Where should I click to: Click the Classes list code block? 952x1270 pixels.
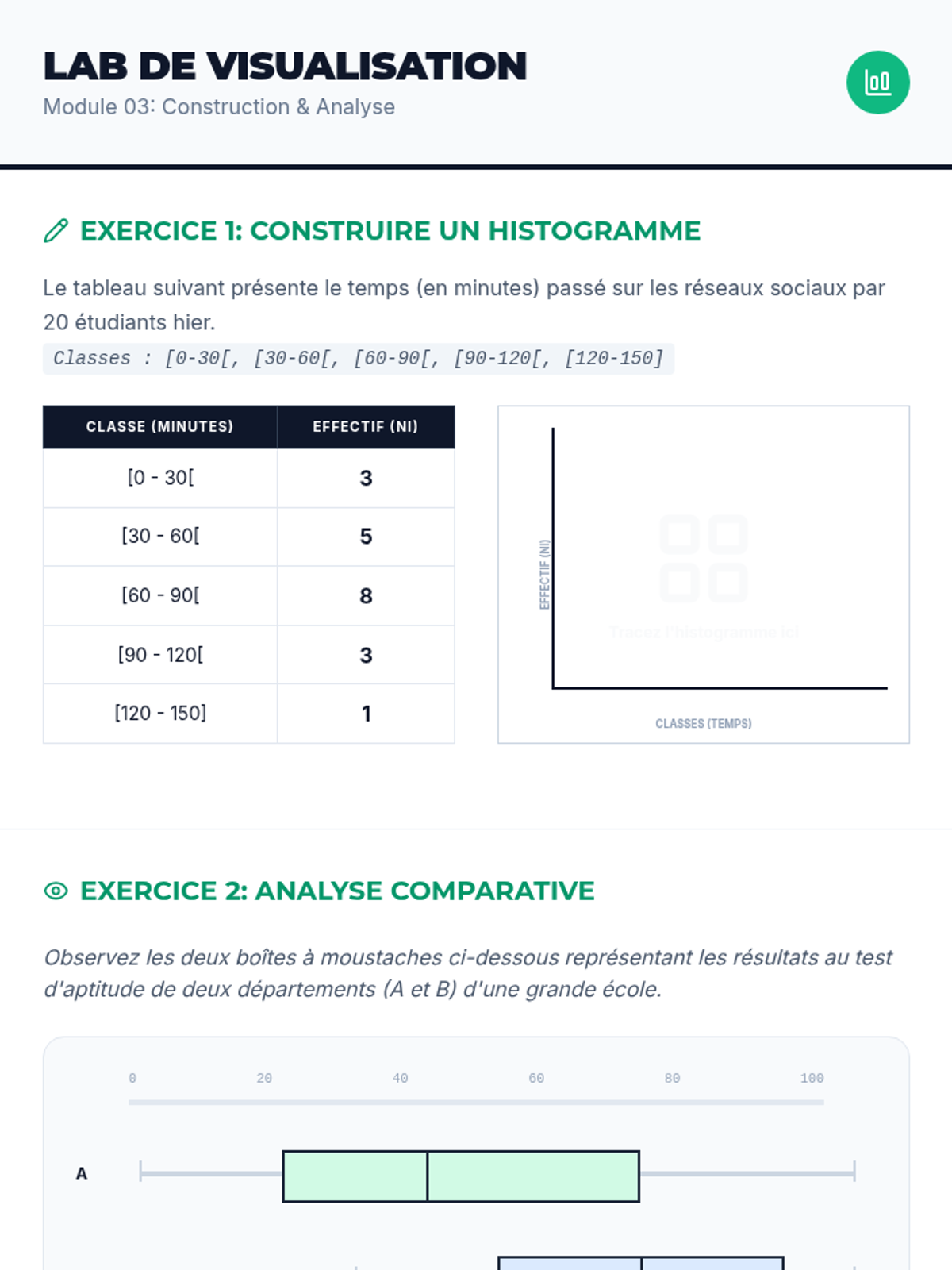pyautogui.click(x=358, y=359)
